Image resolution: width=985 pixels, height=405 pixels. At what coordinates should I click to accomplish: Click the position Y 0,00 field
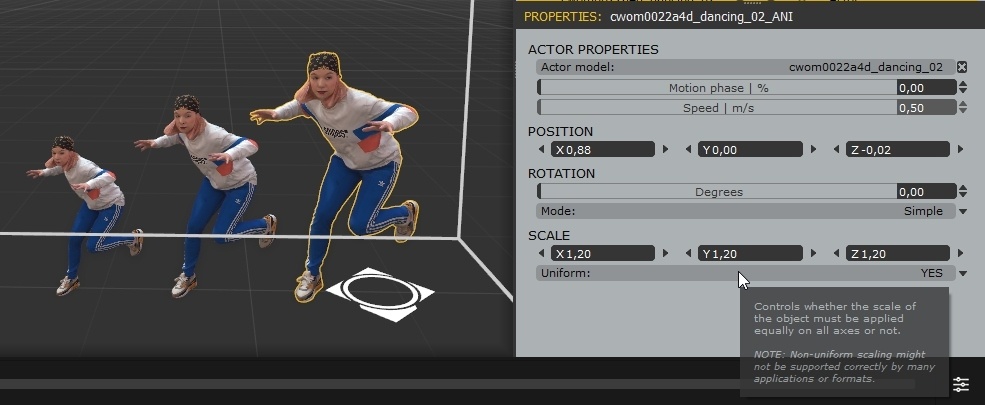pyautogui.click(x=751, y=149)
